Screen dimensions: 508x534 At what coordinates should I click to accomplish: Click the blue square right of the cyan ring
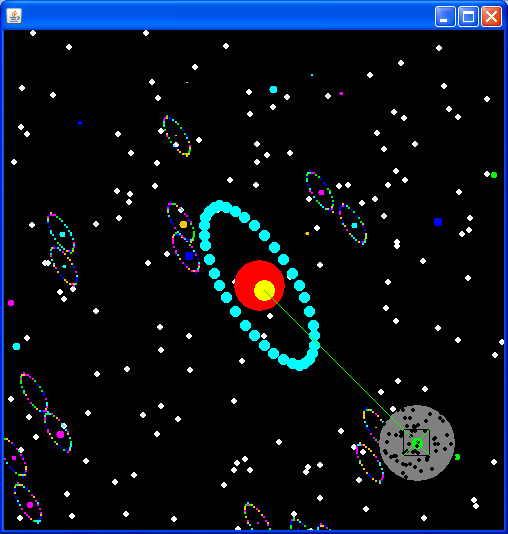coord(438,222)
